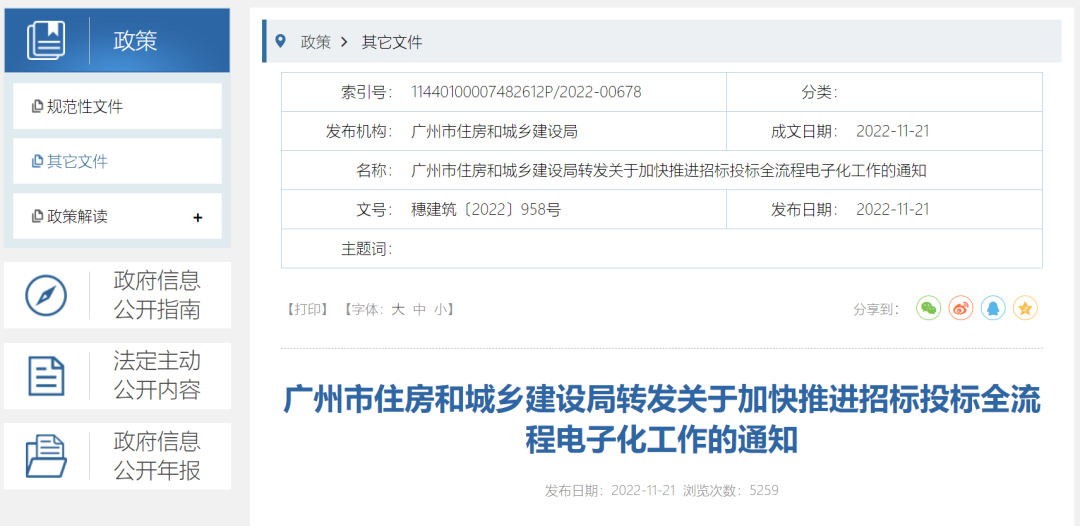Click the 分享到 label
Image resolution: width=1080 pixels, height=526 pixels.
coord(876,310)
